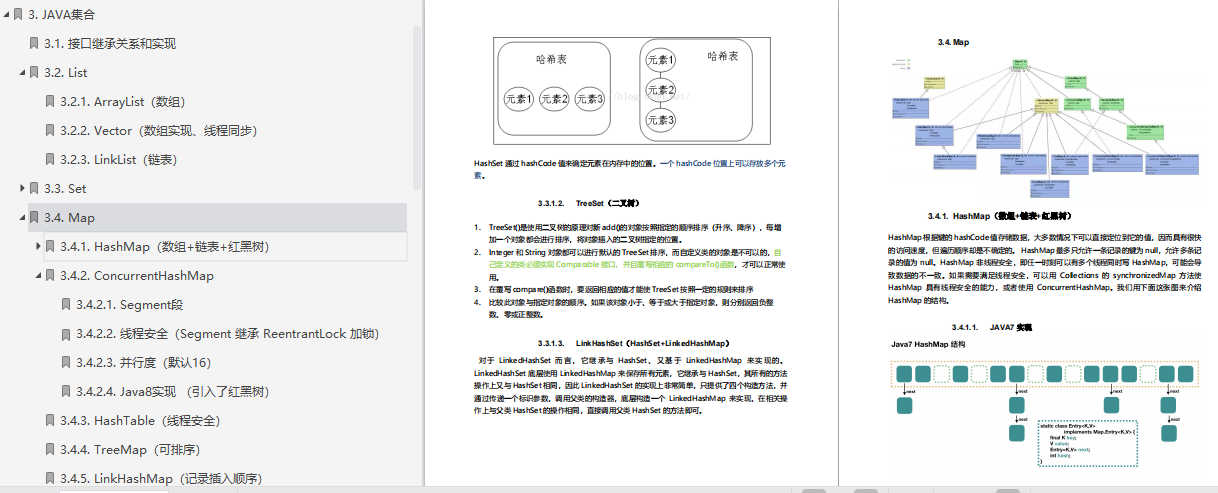
Task: Click the bookmark icon for 3.4.4. TreeMap
Action: click(x=50, y=449)
